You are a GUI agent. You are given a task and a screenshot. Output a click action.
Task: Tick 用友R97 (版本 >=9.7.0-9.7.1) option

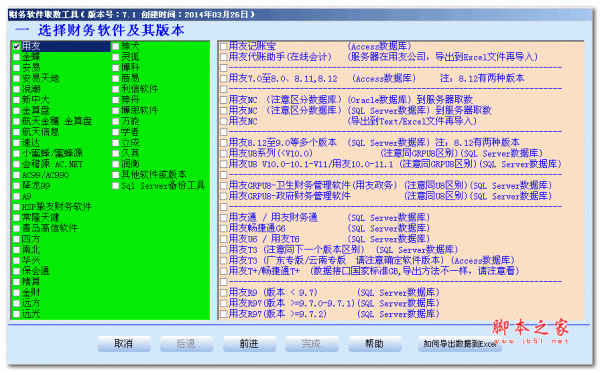pos(224,303)
